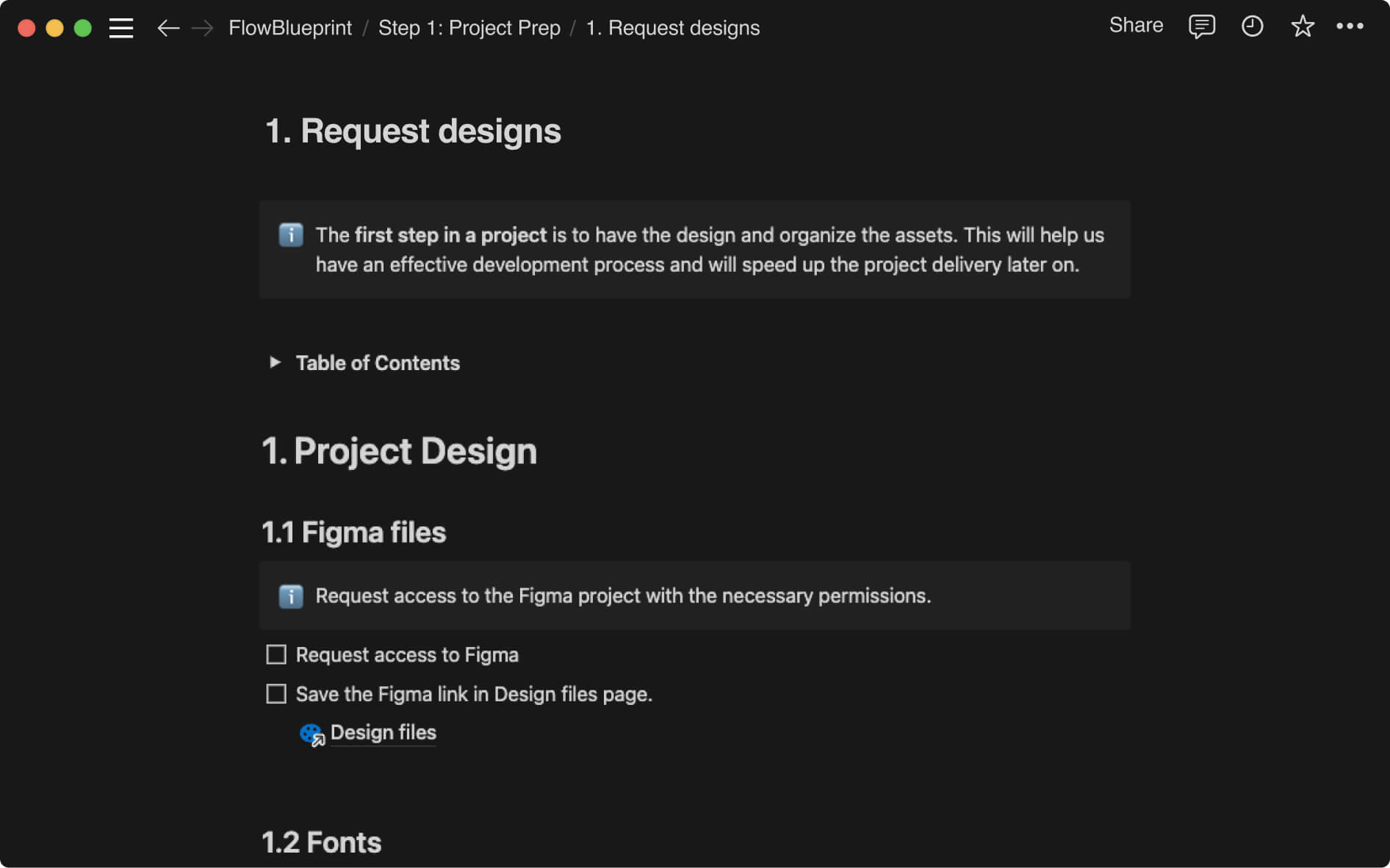The height and width of the screenshot is (868, 1390).
Task: Click the 1. Project Design heading
Action: point(400,451)
